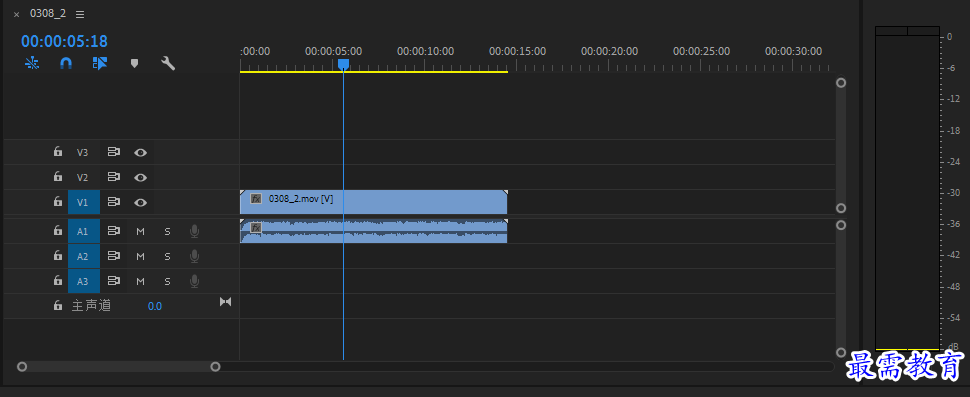Solo audio track A2

[167, 256]
